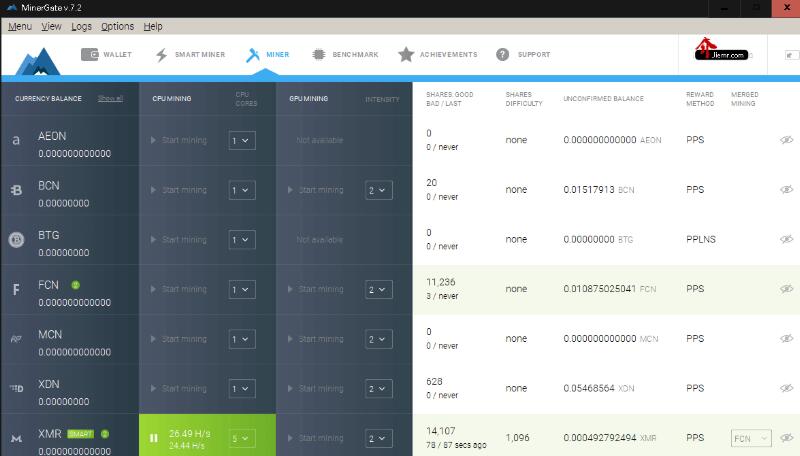Toggle visibility eye for AEON row
The image size is (800, 456).
(x=786, y=140)
